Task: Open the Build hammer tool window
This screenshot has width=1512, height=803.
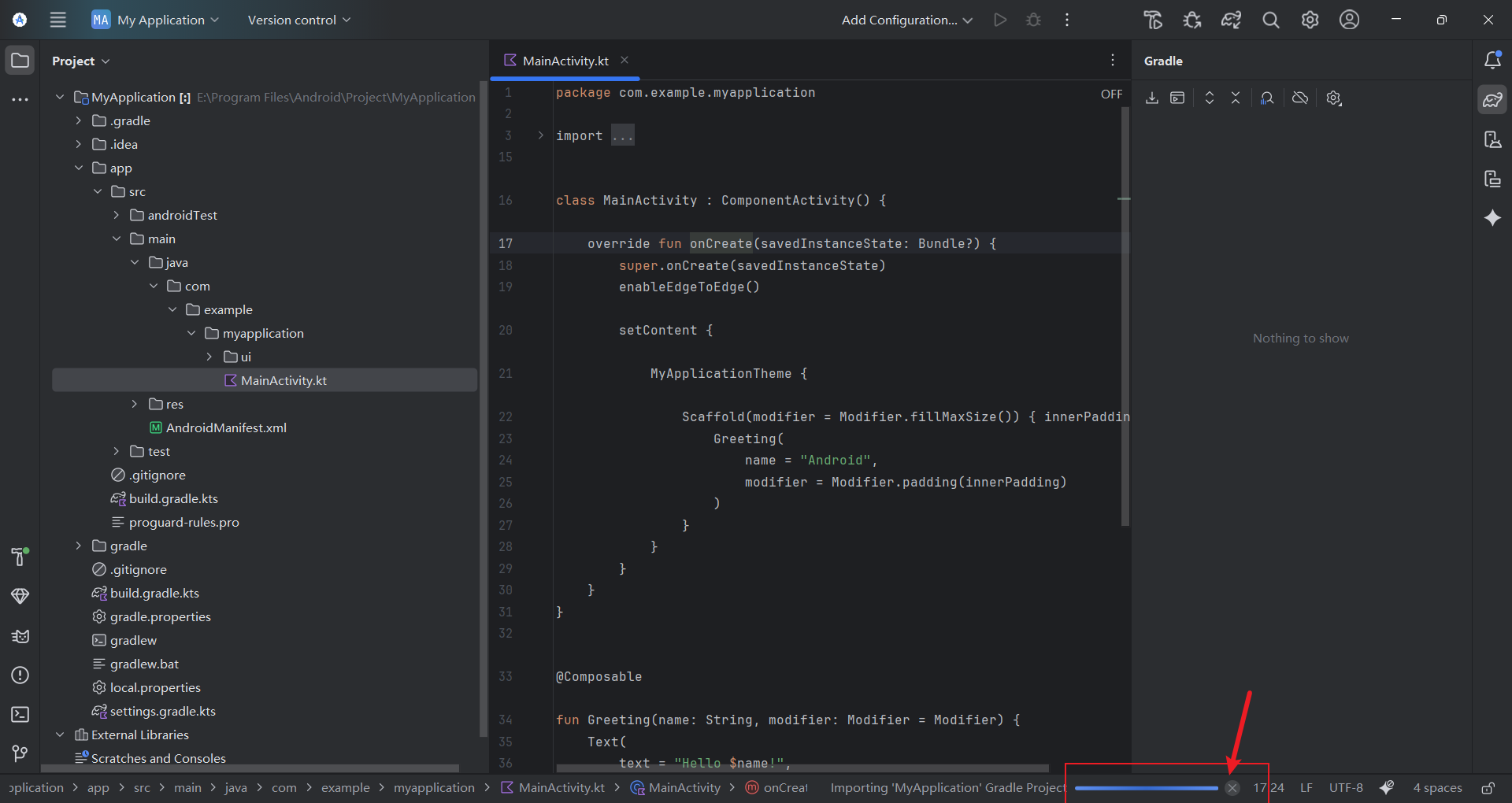Action: (20, 557)
